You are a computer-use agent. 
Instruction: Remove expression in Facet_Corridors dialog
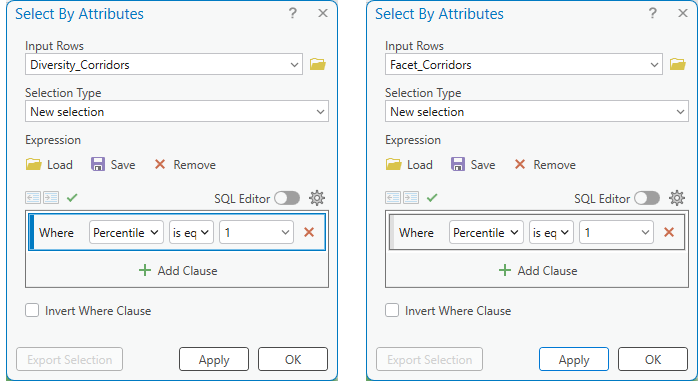tap(545, 165)
